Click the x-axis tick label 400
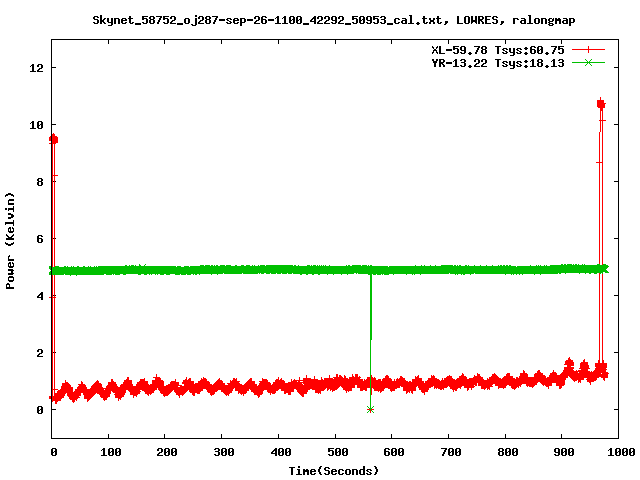Screen dimensions: 640x480 click(x=280, y=452)
